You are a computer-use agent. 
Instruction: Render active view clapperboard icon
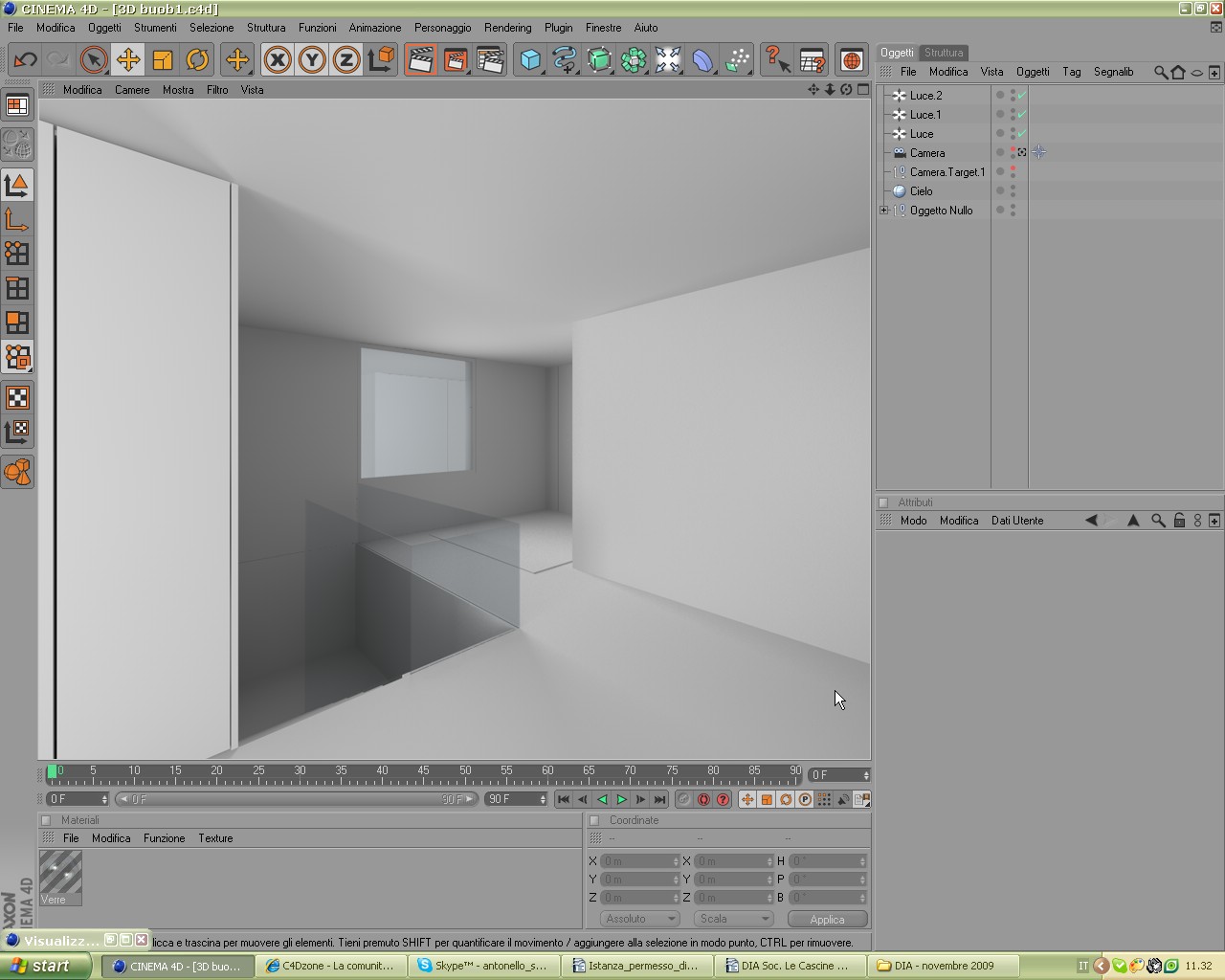pyautogui.click(x=420, y=60)
